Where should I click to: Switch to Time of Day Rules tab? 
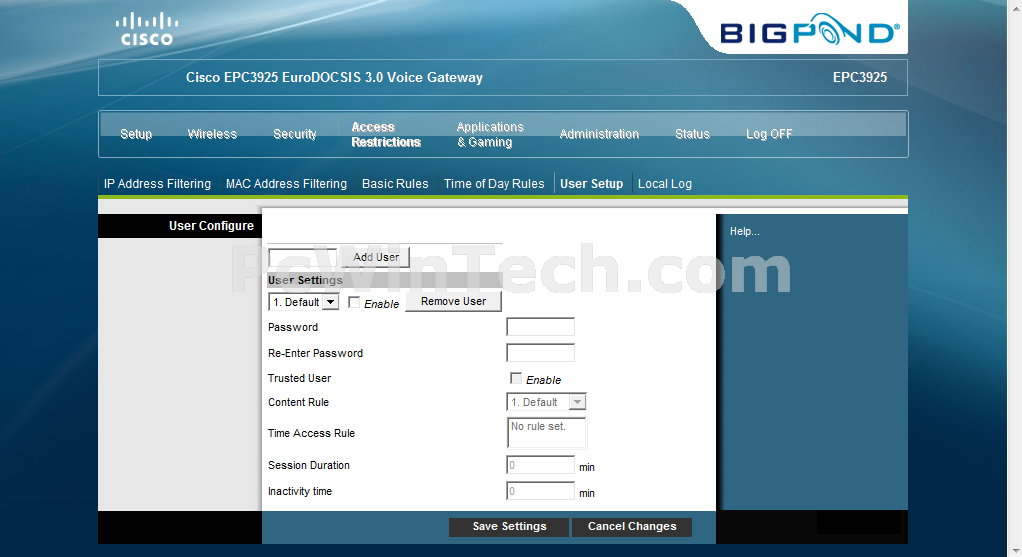coord(494,184)
